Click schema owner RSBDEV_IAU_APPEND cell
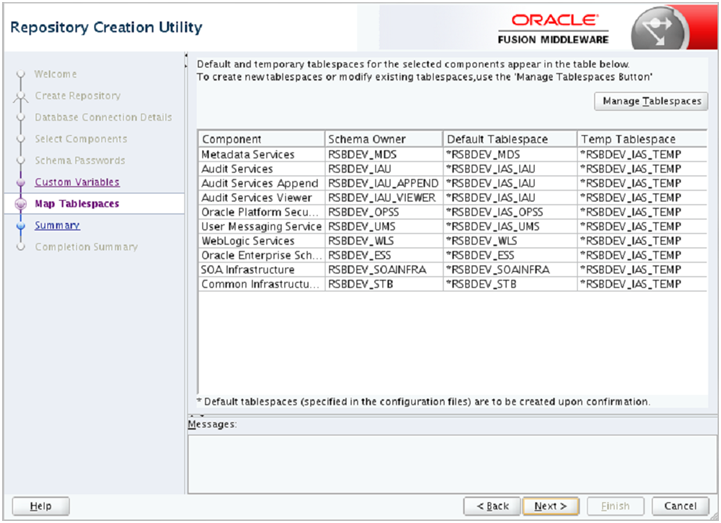Viewport: 721px width, 523px height. click(x=383, y=183)
